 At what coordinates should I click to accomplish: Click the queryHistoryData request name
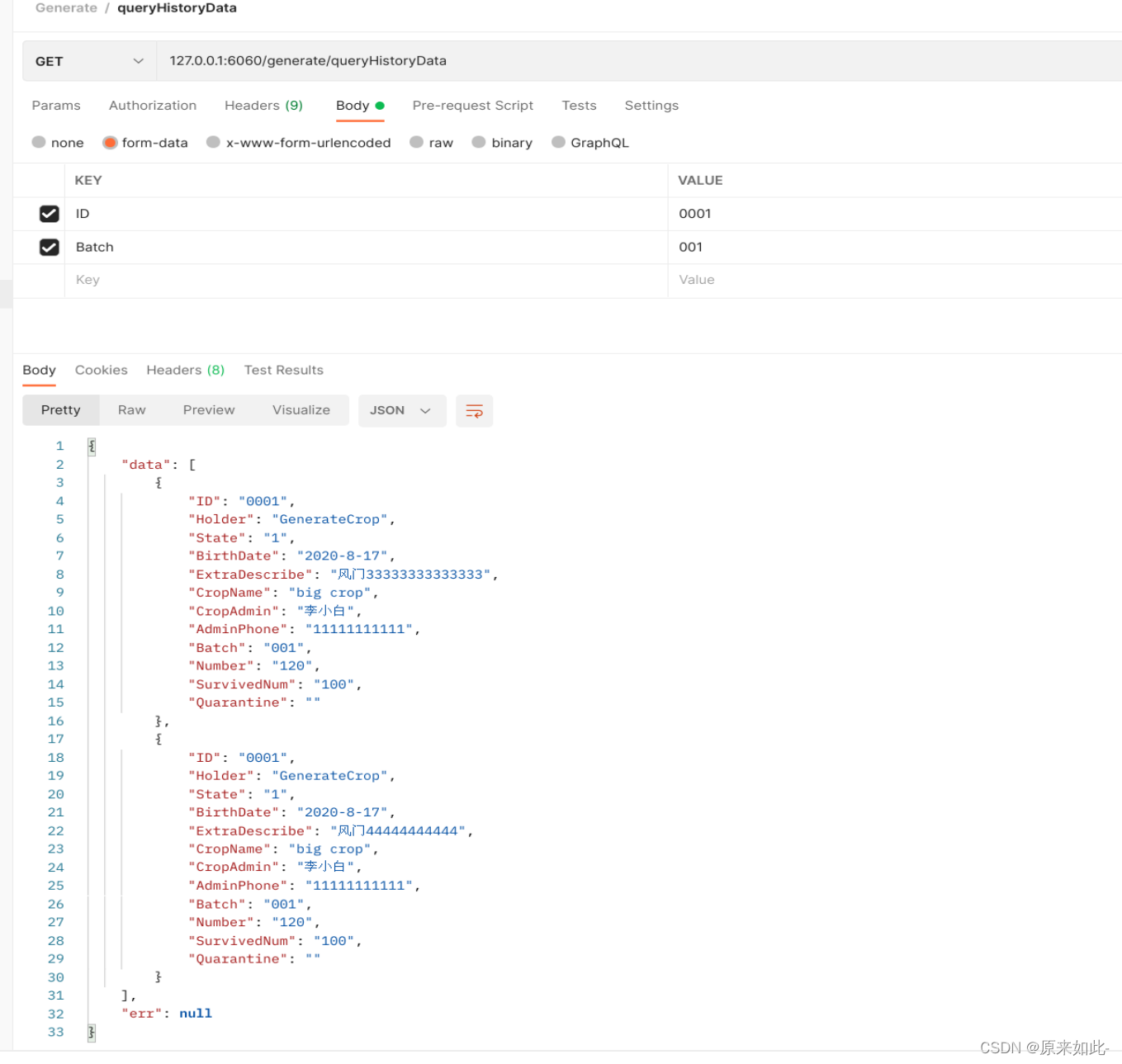coord(177,8)
